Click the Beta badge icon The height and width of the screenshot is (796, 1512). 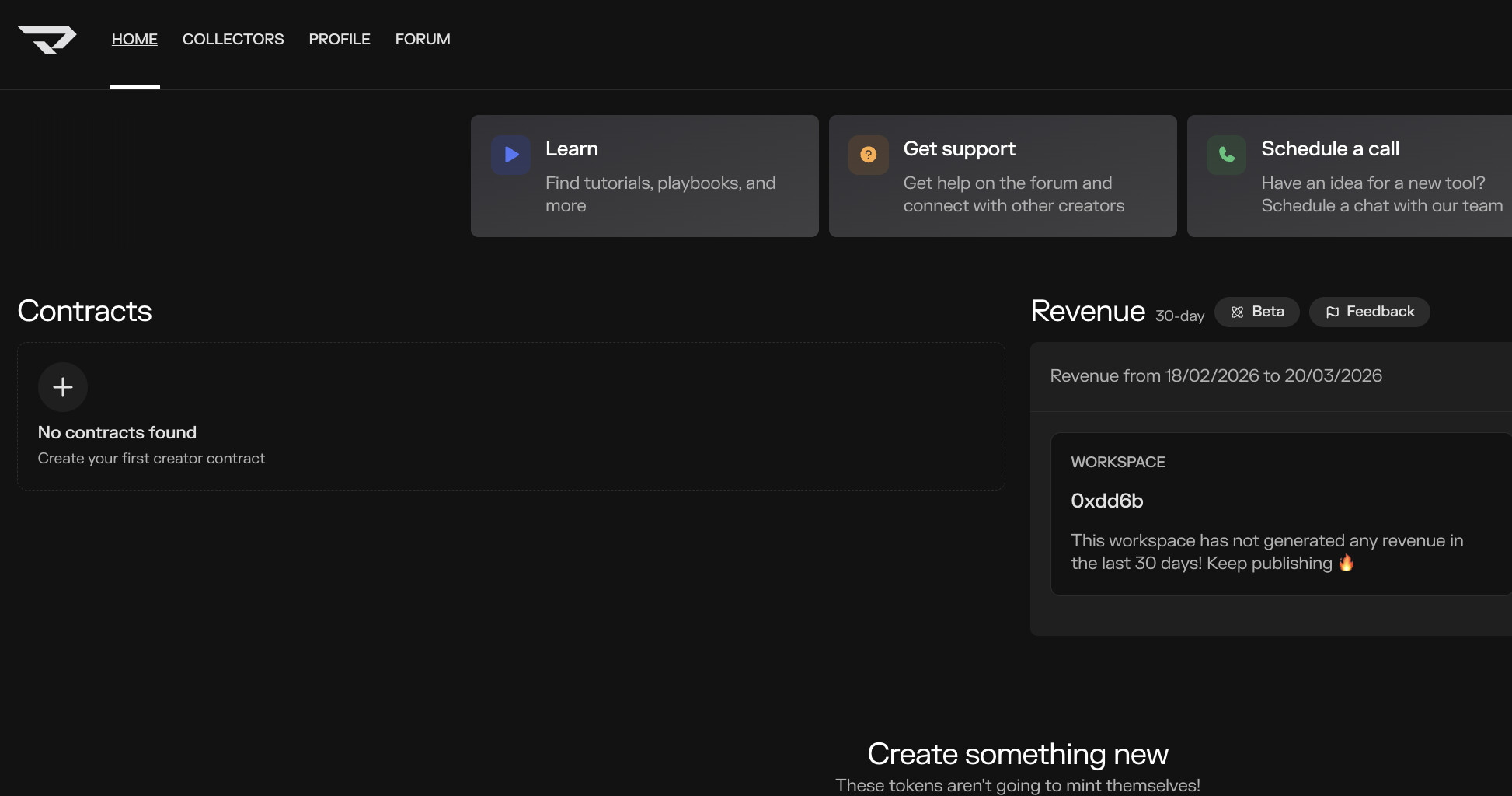1237,312
